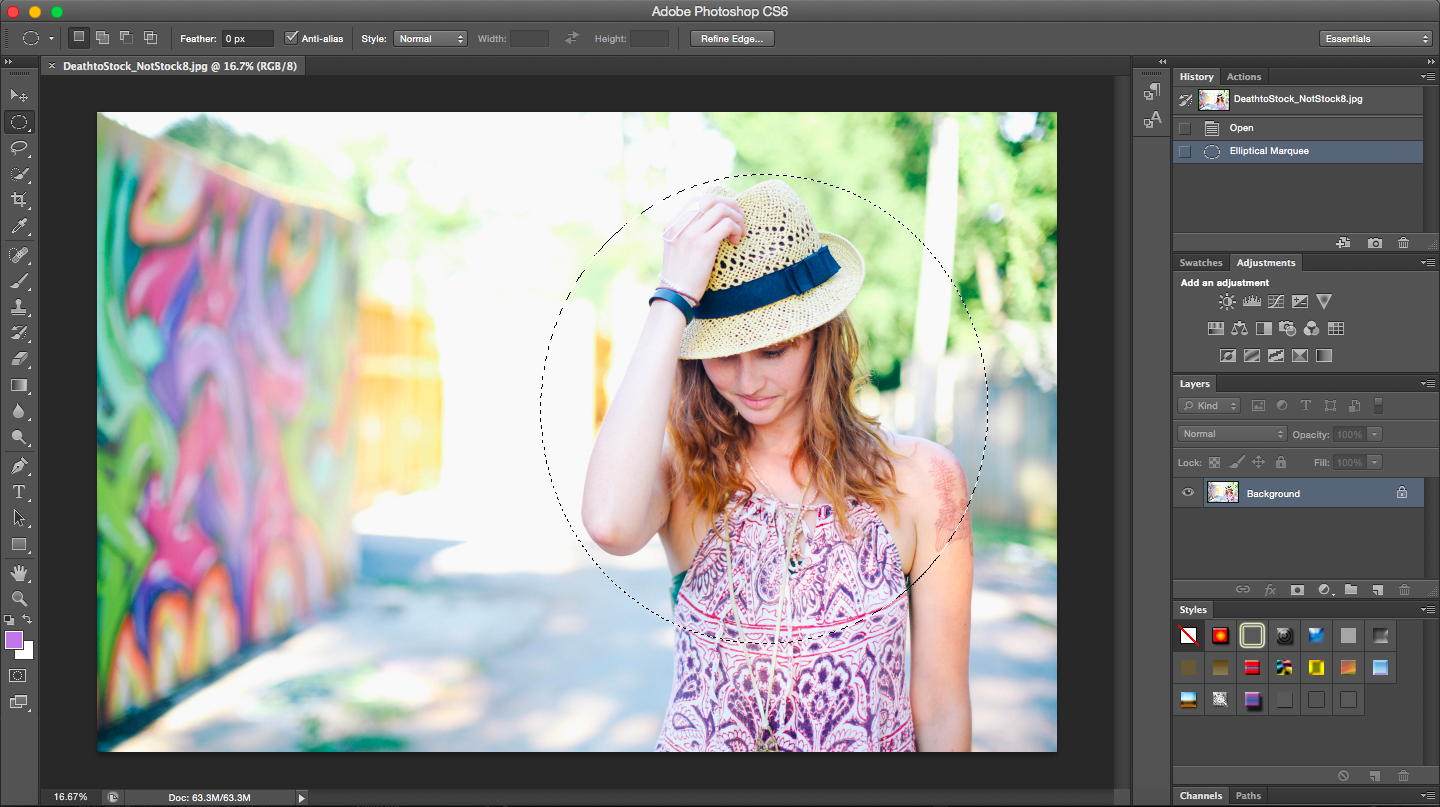The height and width of the screenshot is (807, 1440).
Task: Select the Open history state
Action: pos(1241,127)
